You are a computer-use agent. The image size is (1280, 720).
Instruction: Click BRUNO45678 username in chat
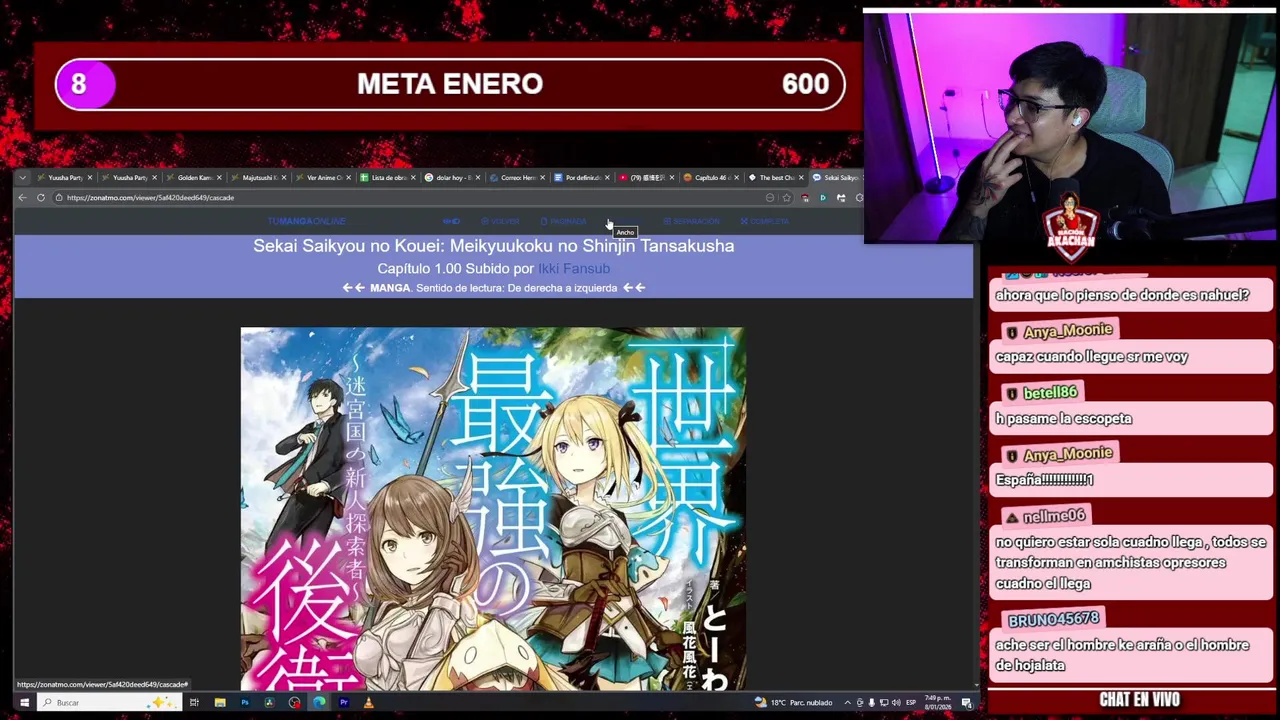click(1053, 619)
